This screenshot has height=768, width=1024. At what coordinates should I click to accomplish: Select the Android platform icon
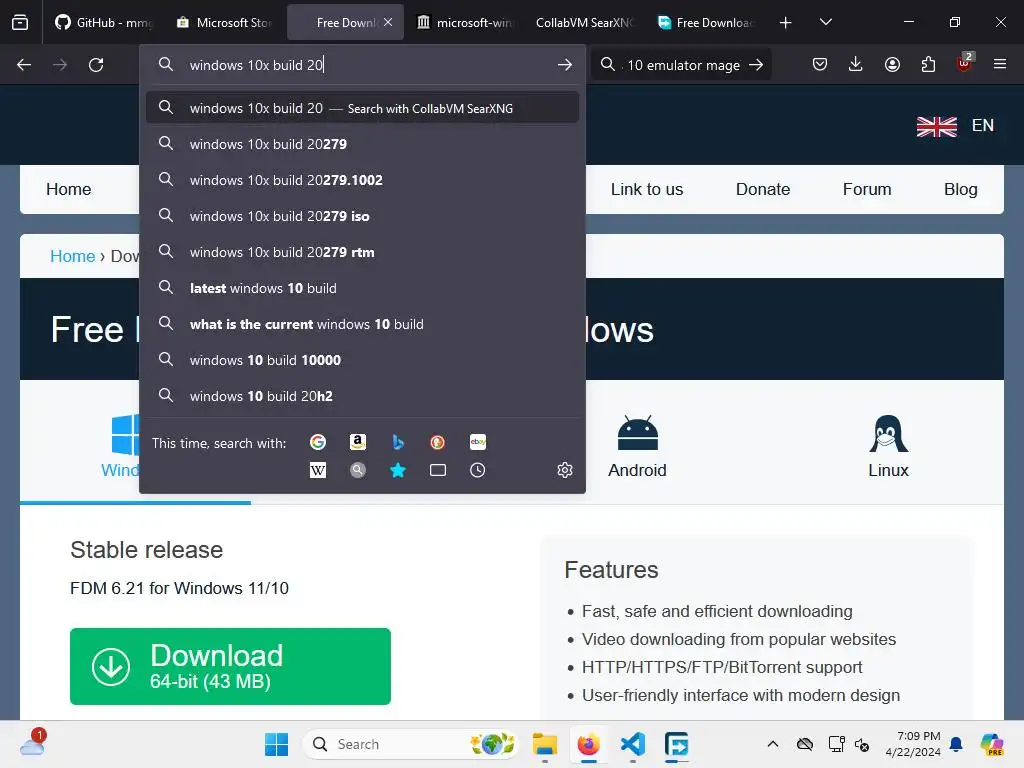point(637,447)
